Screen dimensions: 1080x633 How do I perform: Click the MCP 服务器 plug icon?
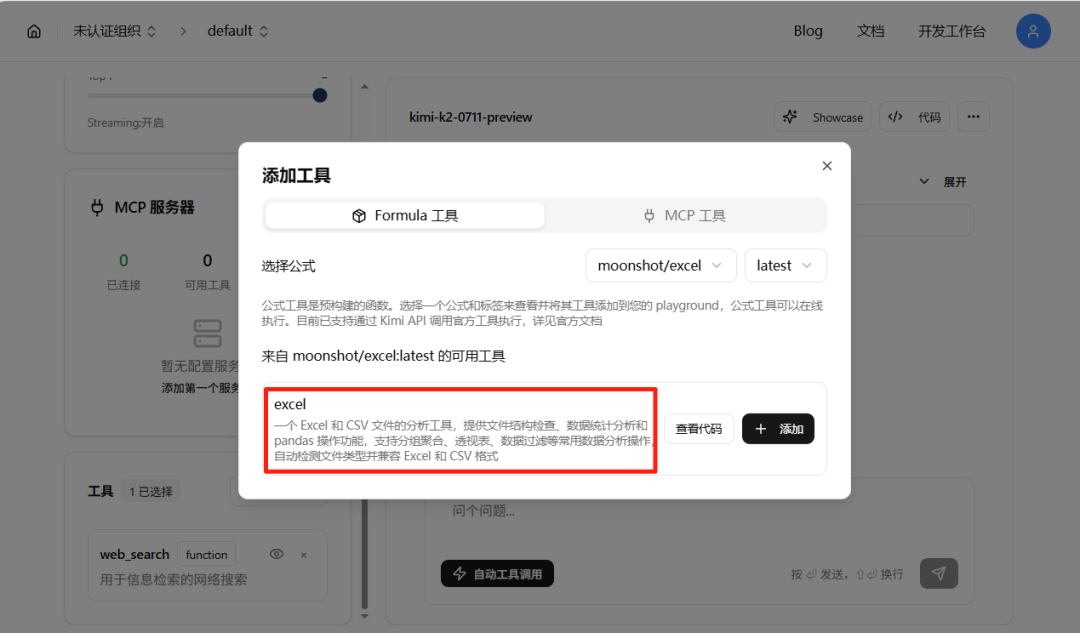tap(97, 207)
